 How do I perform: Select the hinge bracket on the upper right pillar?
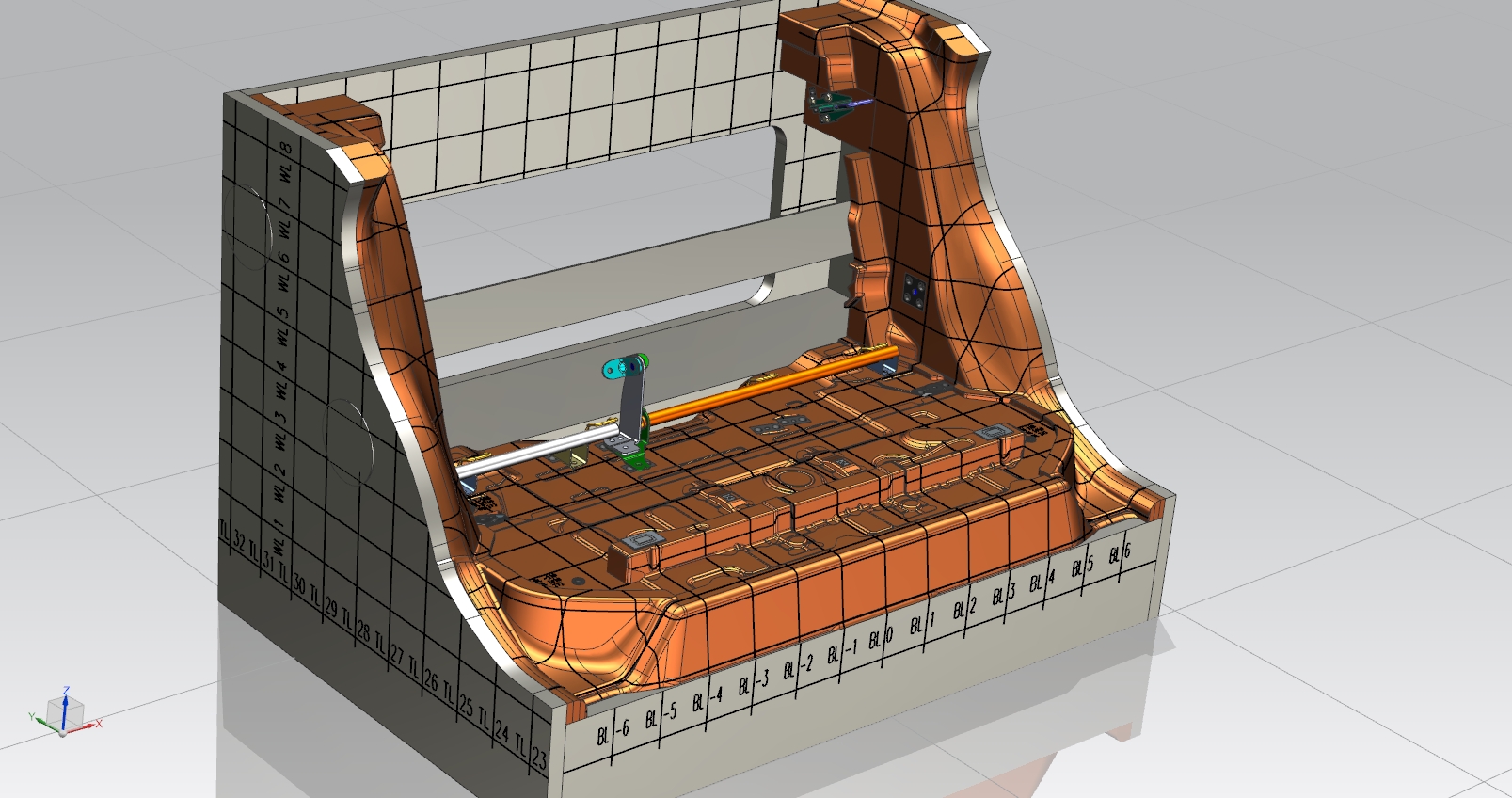click(827, 106)
